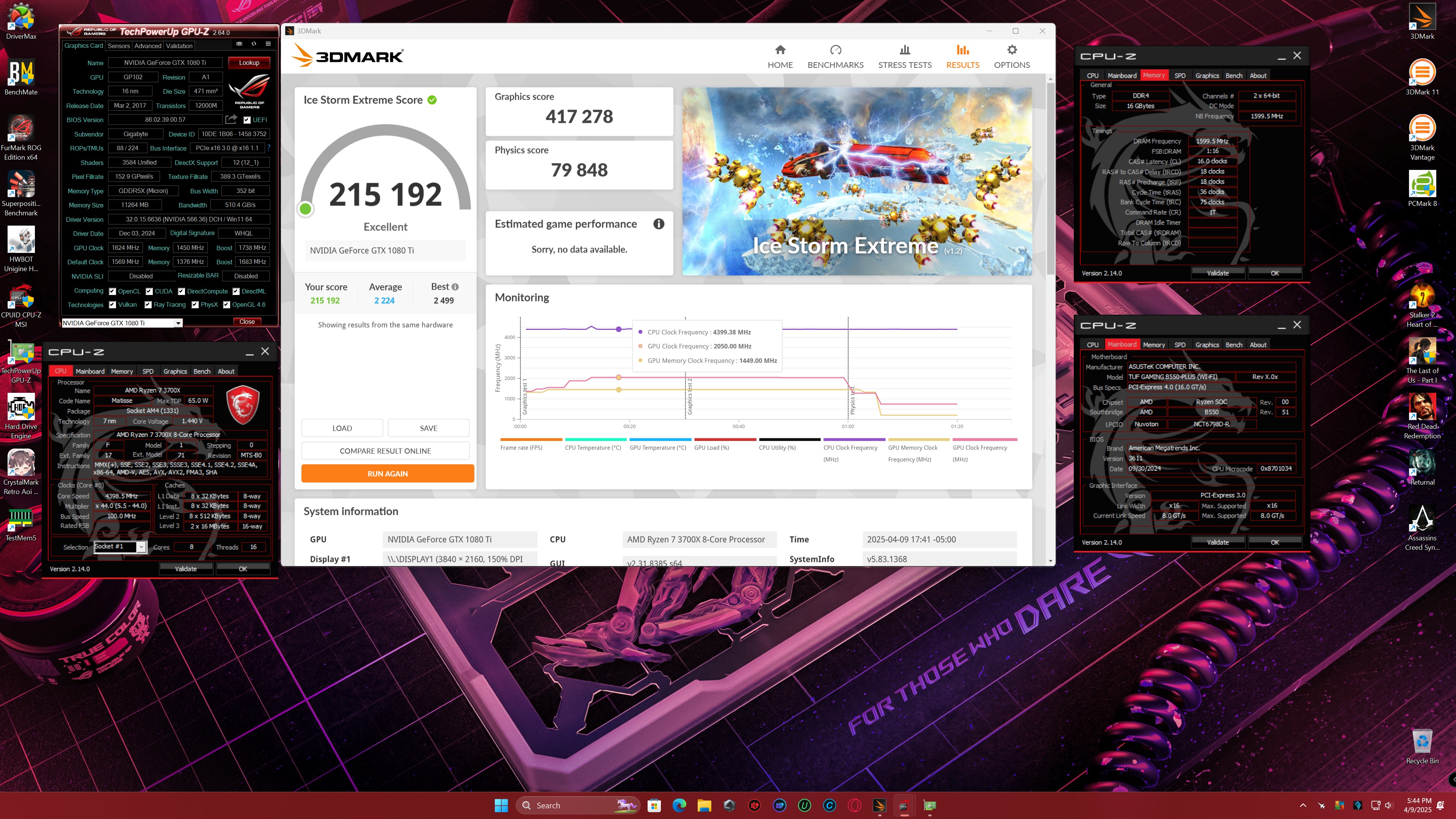
Task: Open the GPU-Z hamburger menu
Action: (x=268, y=44)
